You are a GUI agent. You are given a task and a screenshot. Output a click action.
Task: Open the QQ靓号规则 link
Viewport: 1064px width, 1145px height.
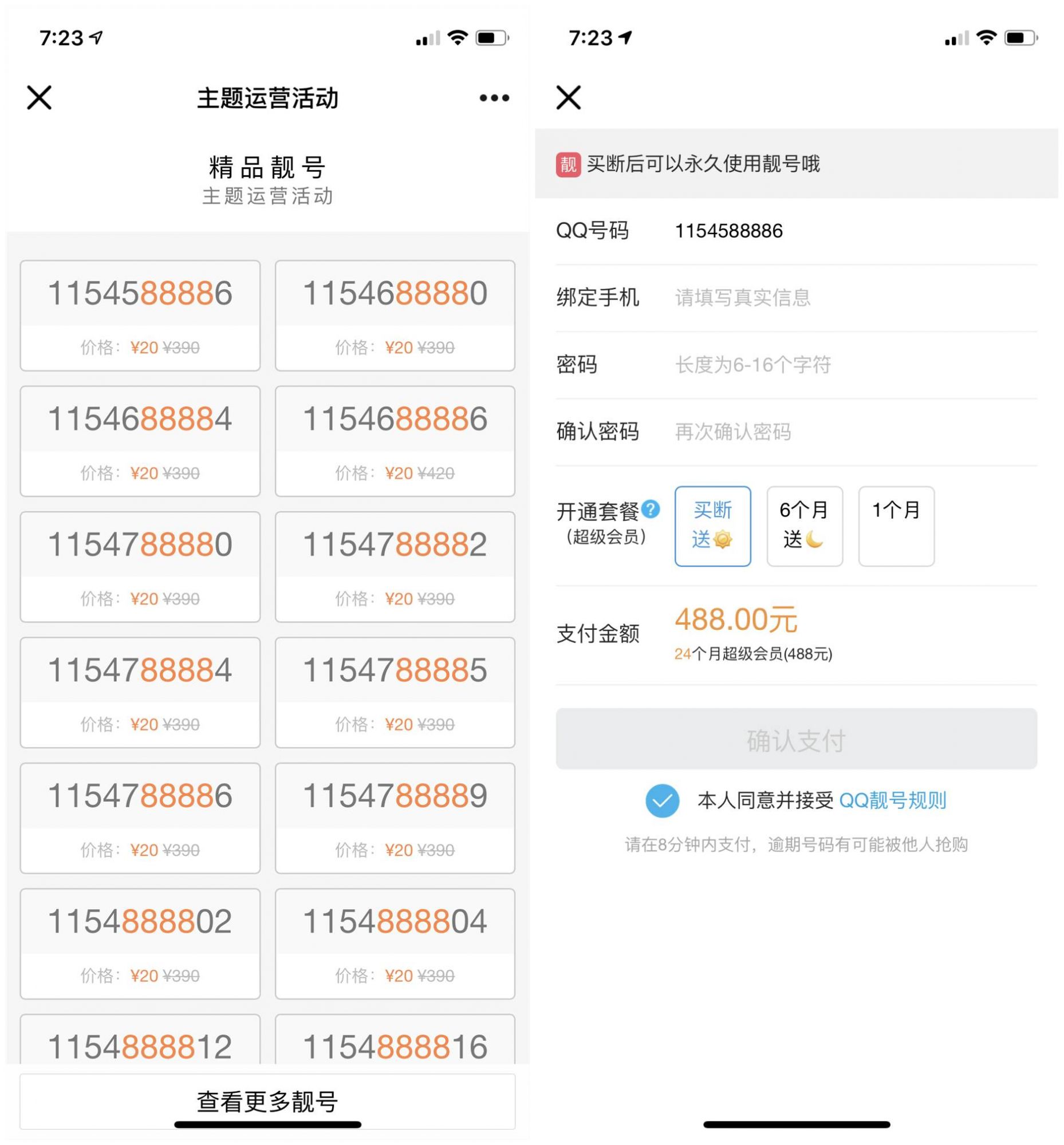click(x=892, y=800)
